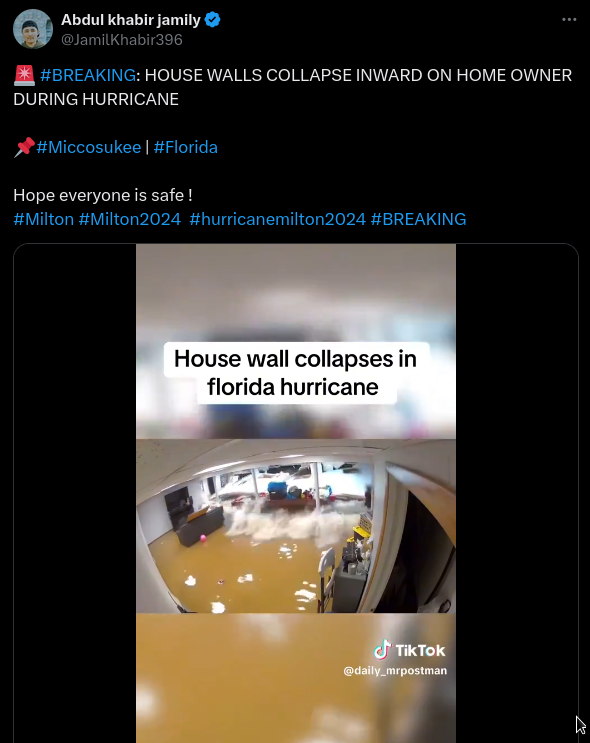Open the @JamilKhabir396 handle

(x=122, y=40)
